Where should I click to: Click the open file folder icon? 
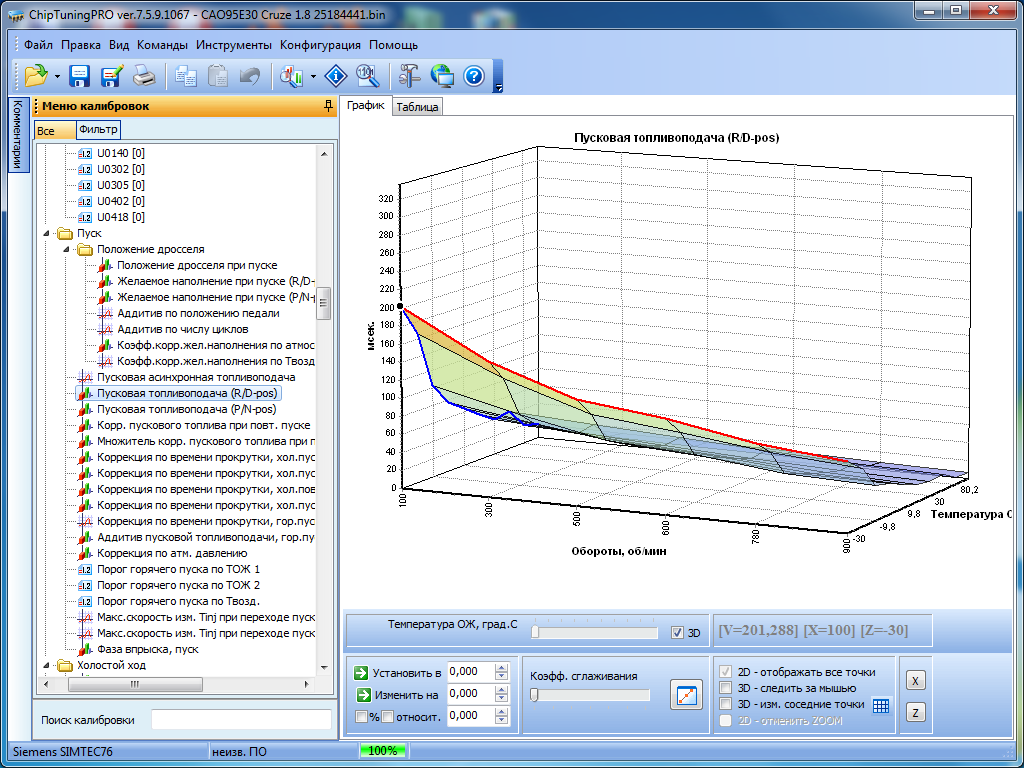coord(36,76)
